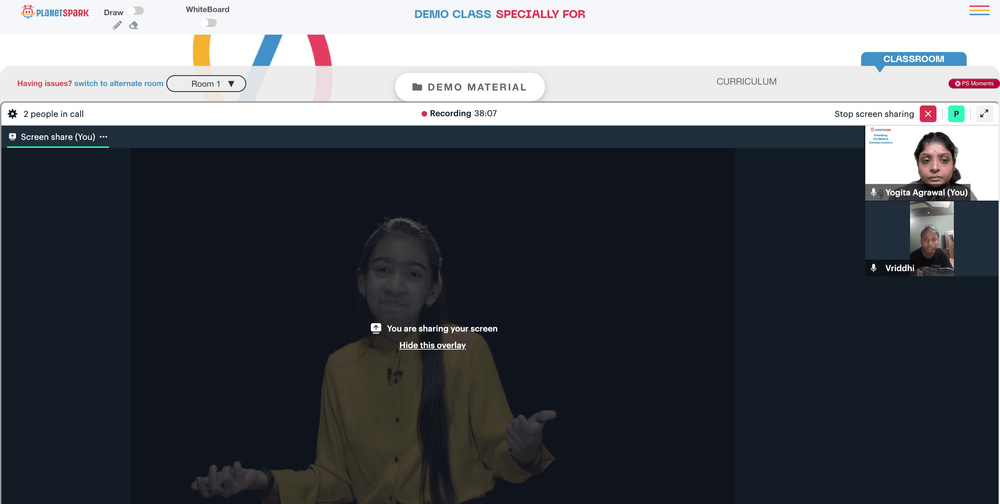Click the green P participant button
This screenshot has width=1000, height=504.
956,114
